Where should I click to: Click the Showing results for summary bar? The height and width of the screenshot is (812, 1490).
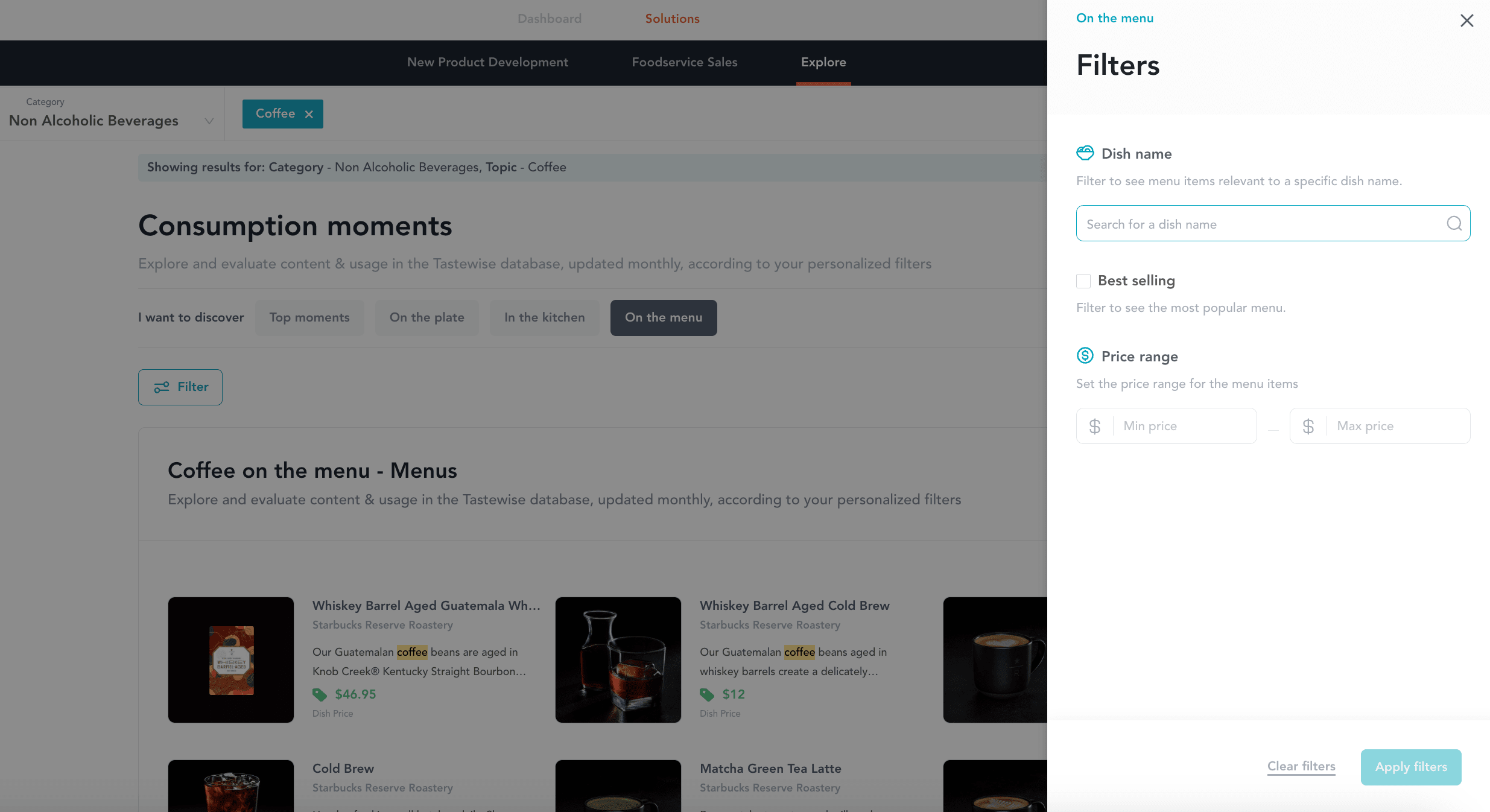coord(592,168)
